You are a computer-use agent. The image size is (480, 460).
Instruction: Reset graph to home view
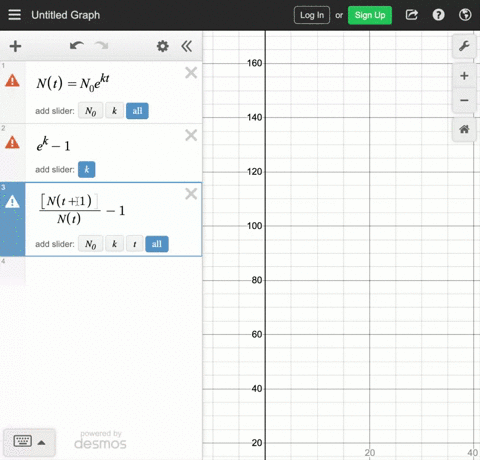point(464,129)
